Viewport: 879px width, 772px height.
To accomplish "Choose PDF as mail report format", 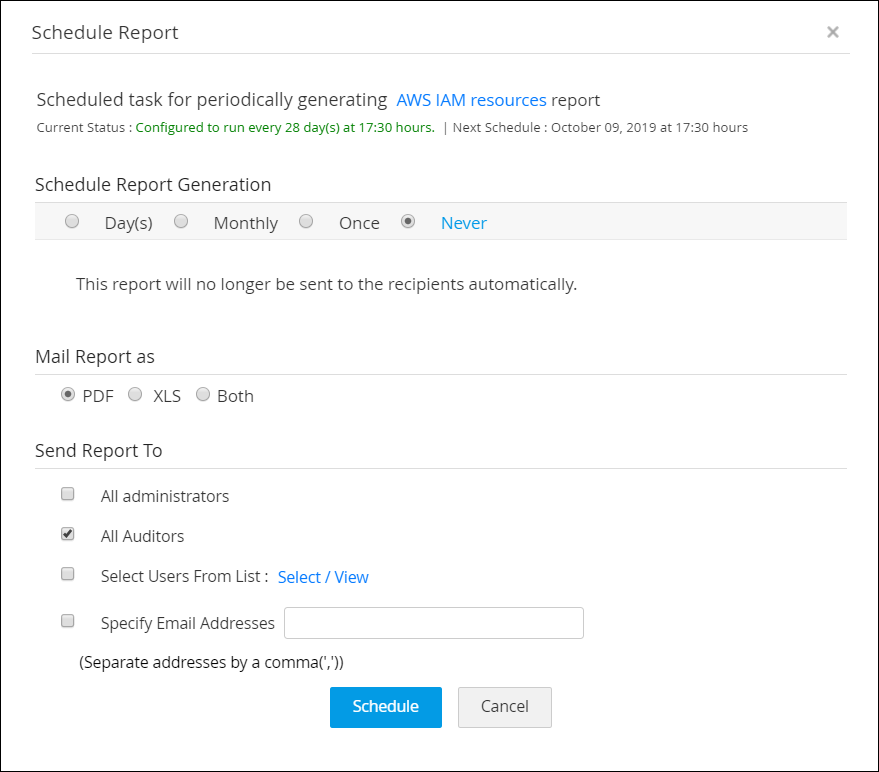I will [68, 395].
